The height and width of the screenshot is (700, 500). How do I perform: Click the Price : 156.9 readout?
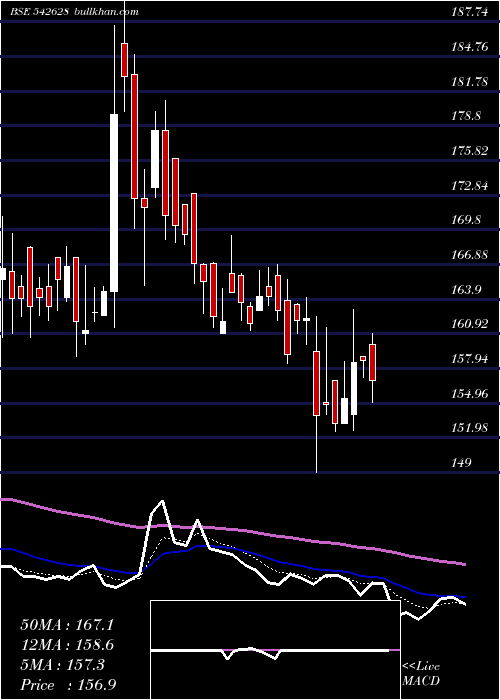(x=68, y=685)
